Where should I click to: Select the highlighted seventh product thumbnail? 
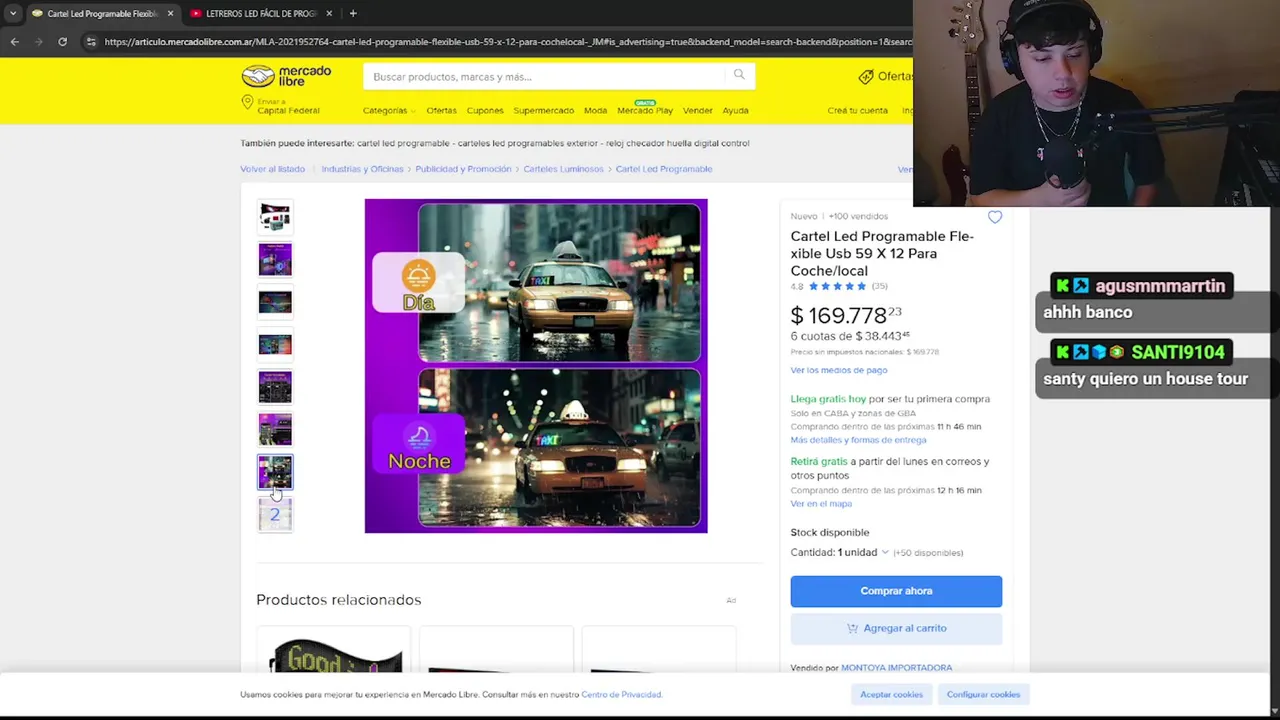pyautogui.click(x=275, y=472)
